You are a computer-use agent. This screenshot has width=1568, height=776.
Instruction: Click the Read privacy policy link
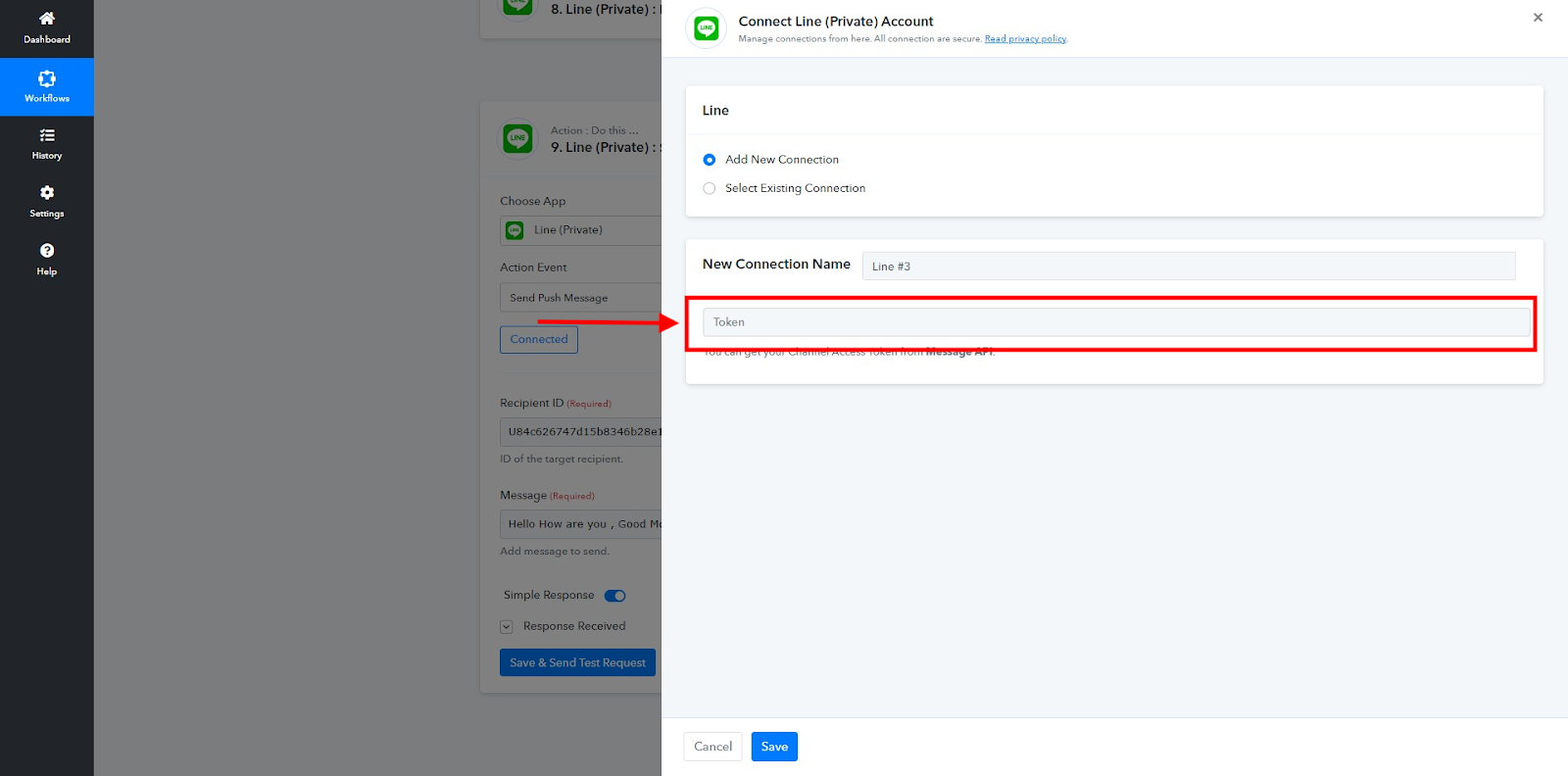coord(1026,39)
